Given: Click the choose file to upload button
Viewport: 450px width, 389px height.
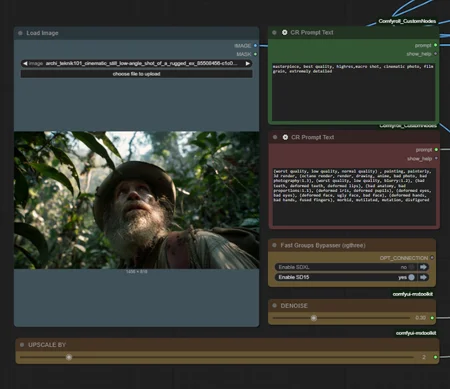Looking at the screenshot, I should coord(137,74).
